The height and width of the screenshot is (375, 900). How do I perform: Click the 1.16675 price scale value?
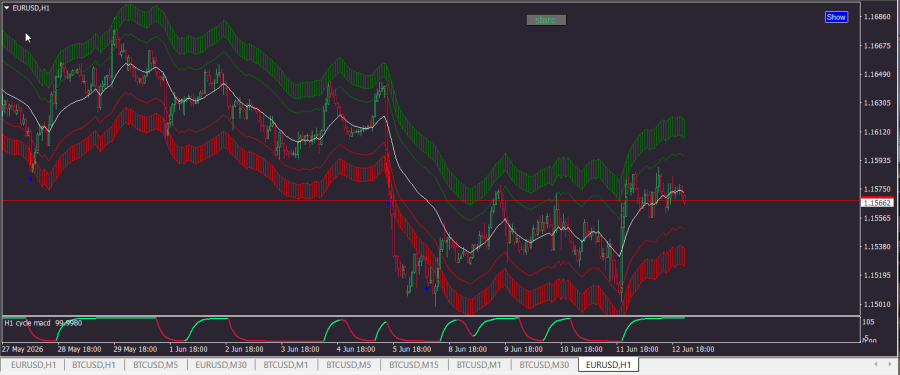pos(877,46)
